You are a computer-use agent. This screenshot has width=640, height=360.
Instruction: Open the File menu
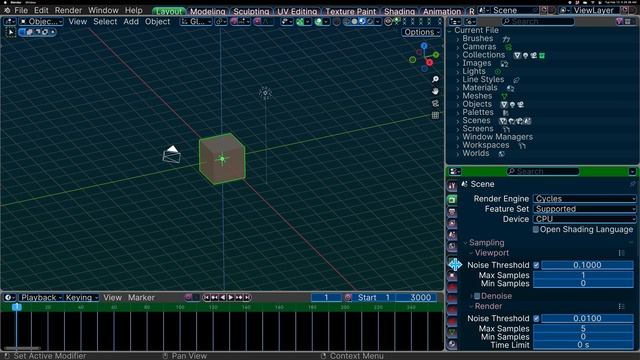click(21, 10)
